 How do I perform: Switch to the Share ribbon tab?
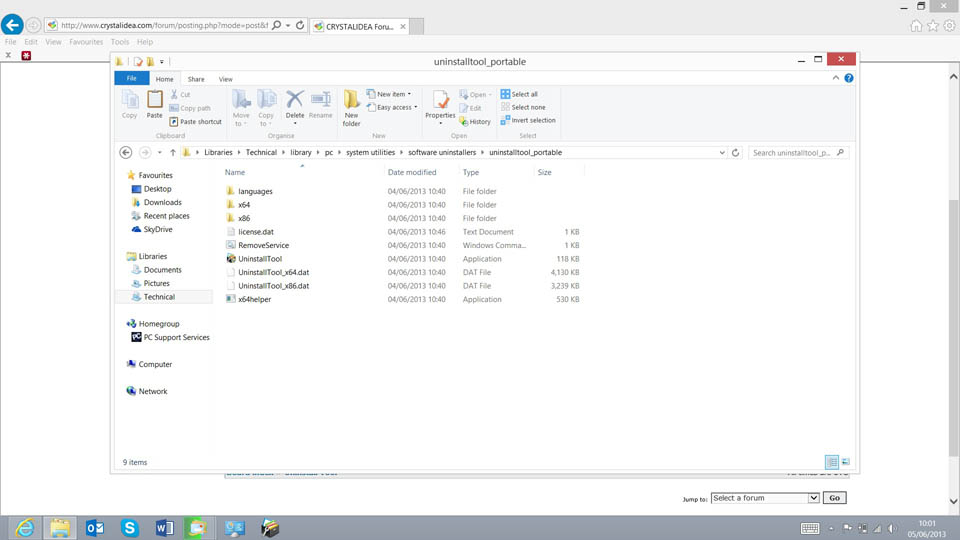196,79
